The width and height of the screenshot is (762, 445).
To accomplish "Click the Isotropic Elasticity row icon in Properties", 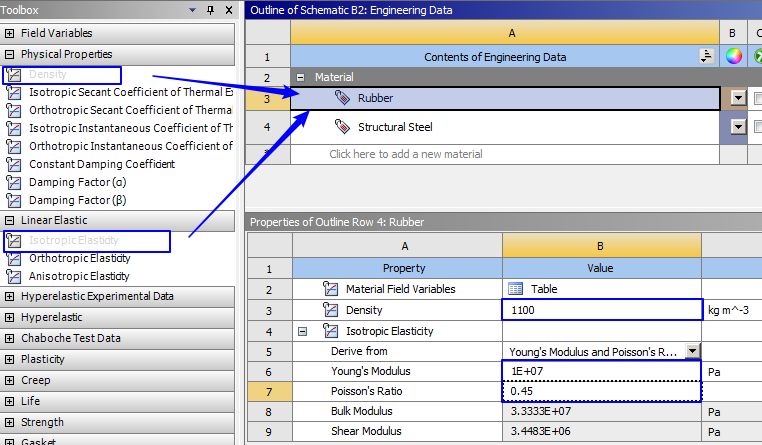I will tap(330, 331).
